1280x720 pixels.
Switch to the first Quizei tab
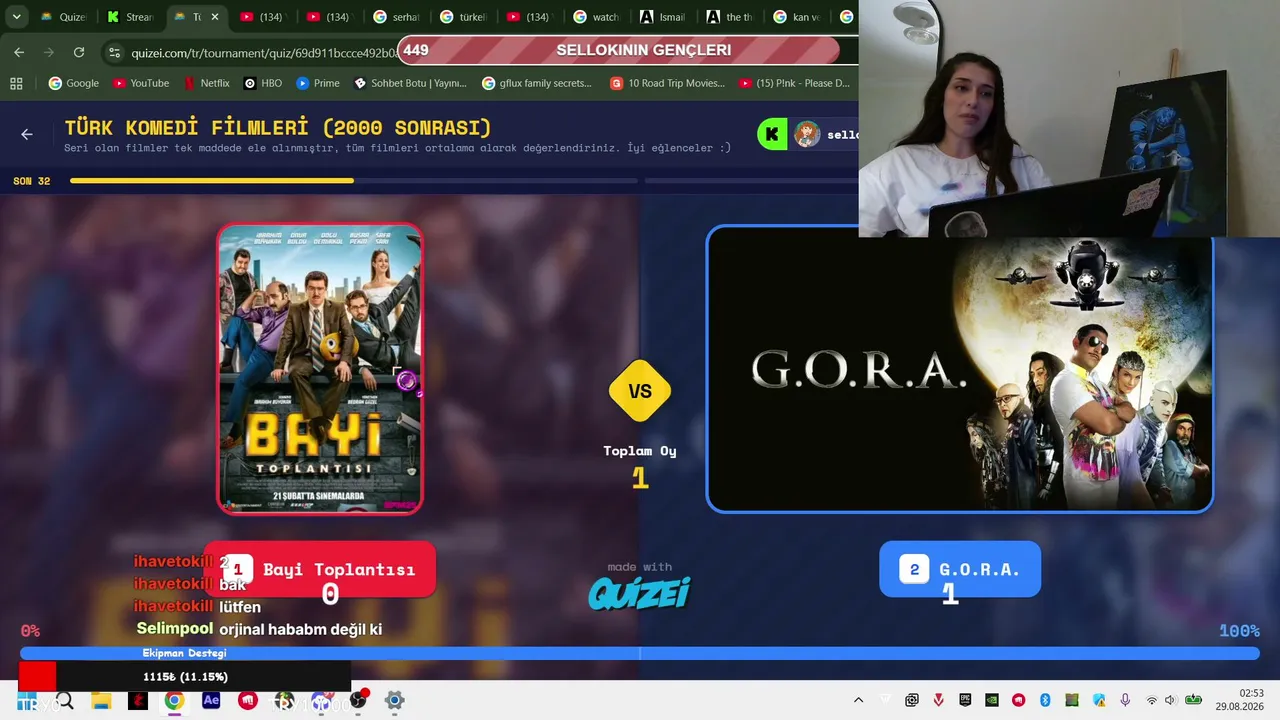pyautogui.click(x=63, y=17)
